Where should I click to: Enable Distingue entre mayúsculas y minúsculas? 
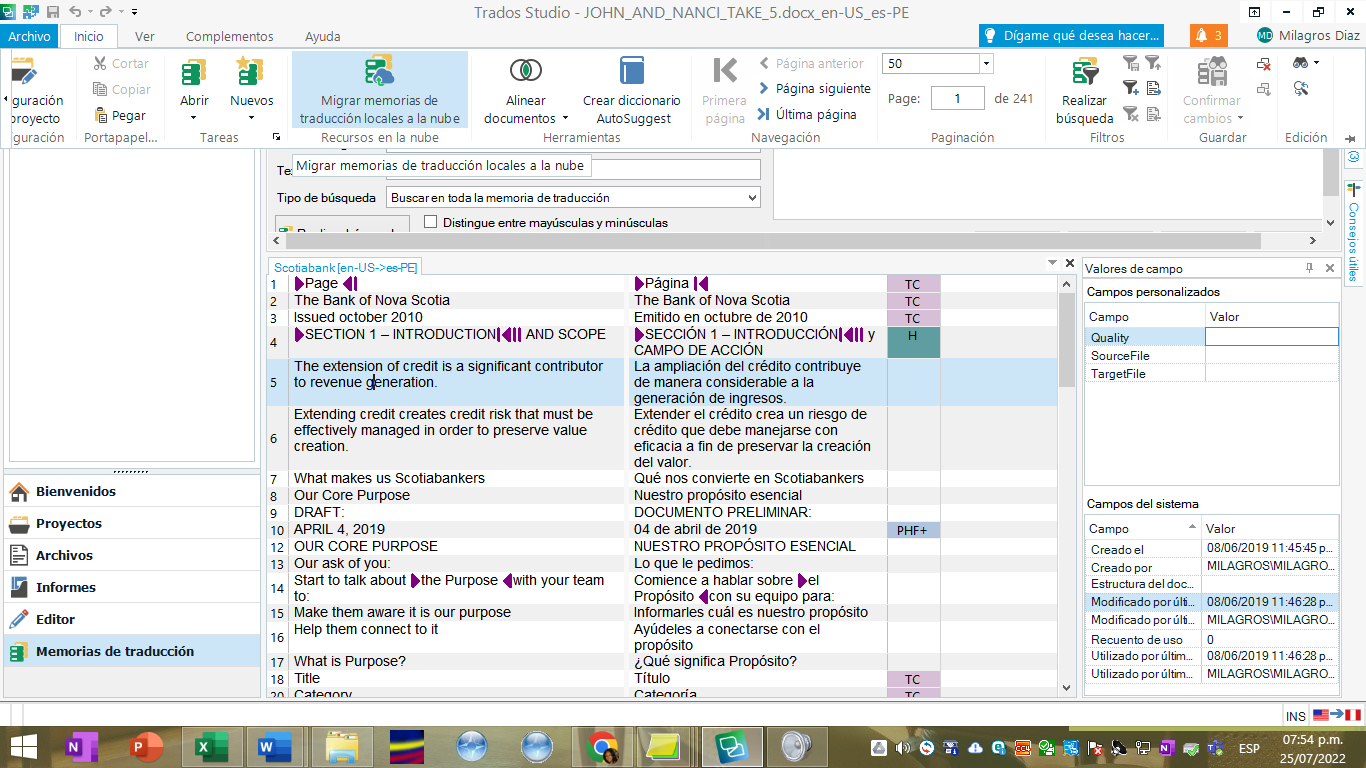(431, 221)
